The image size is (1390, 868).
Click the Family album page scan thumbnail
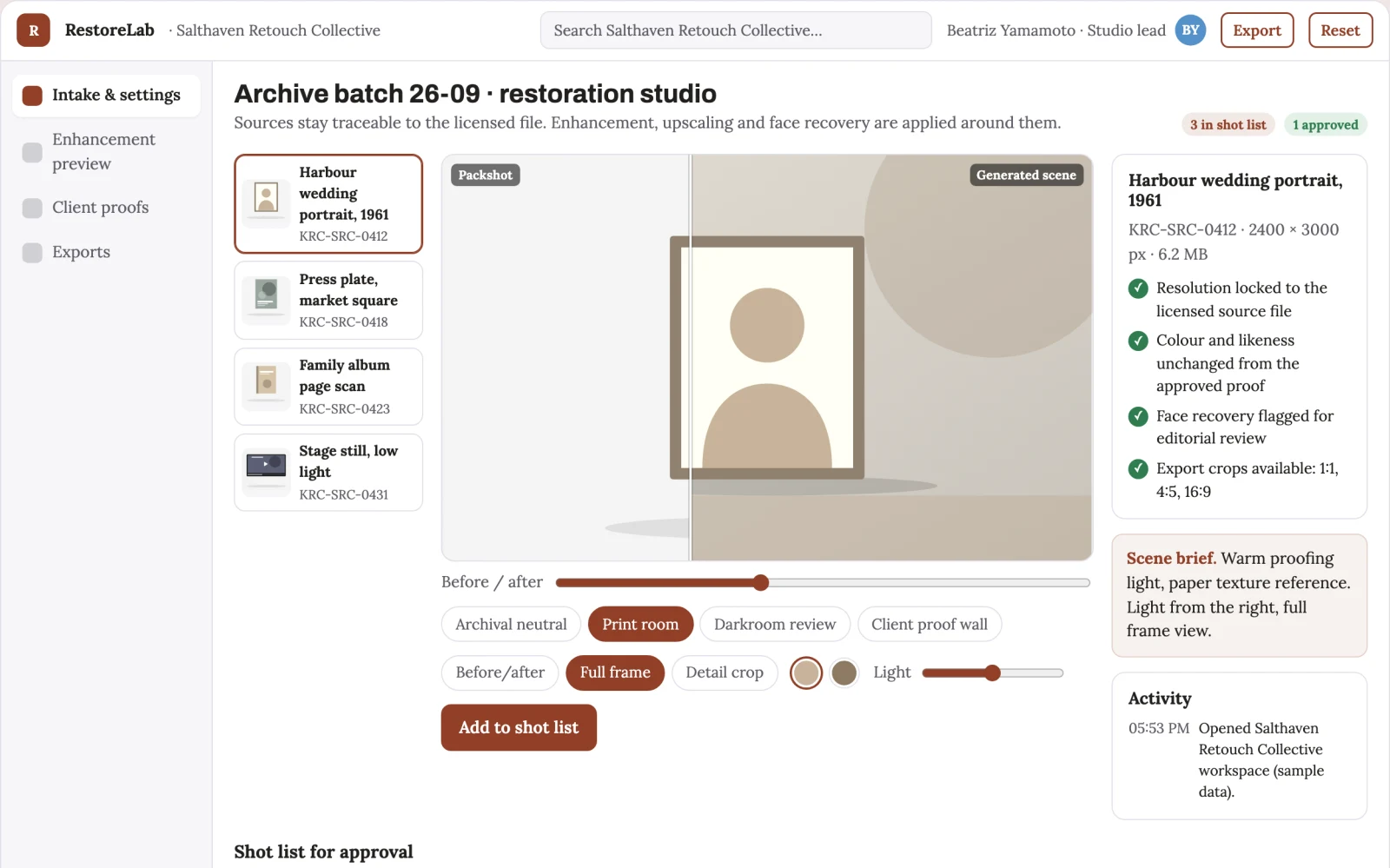pos(266,387)
